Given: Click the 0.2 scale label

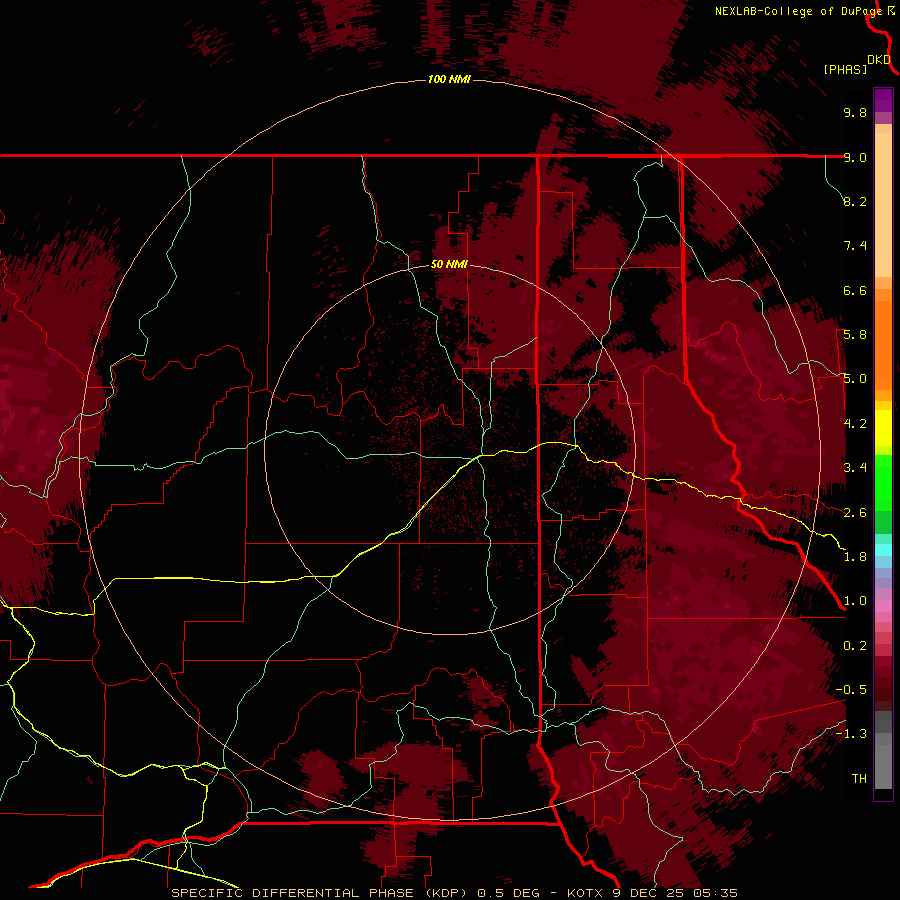Looking at the screenshot, I should click(855, 646).
